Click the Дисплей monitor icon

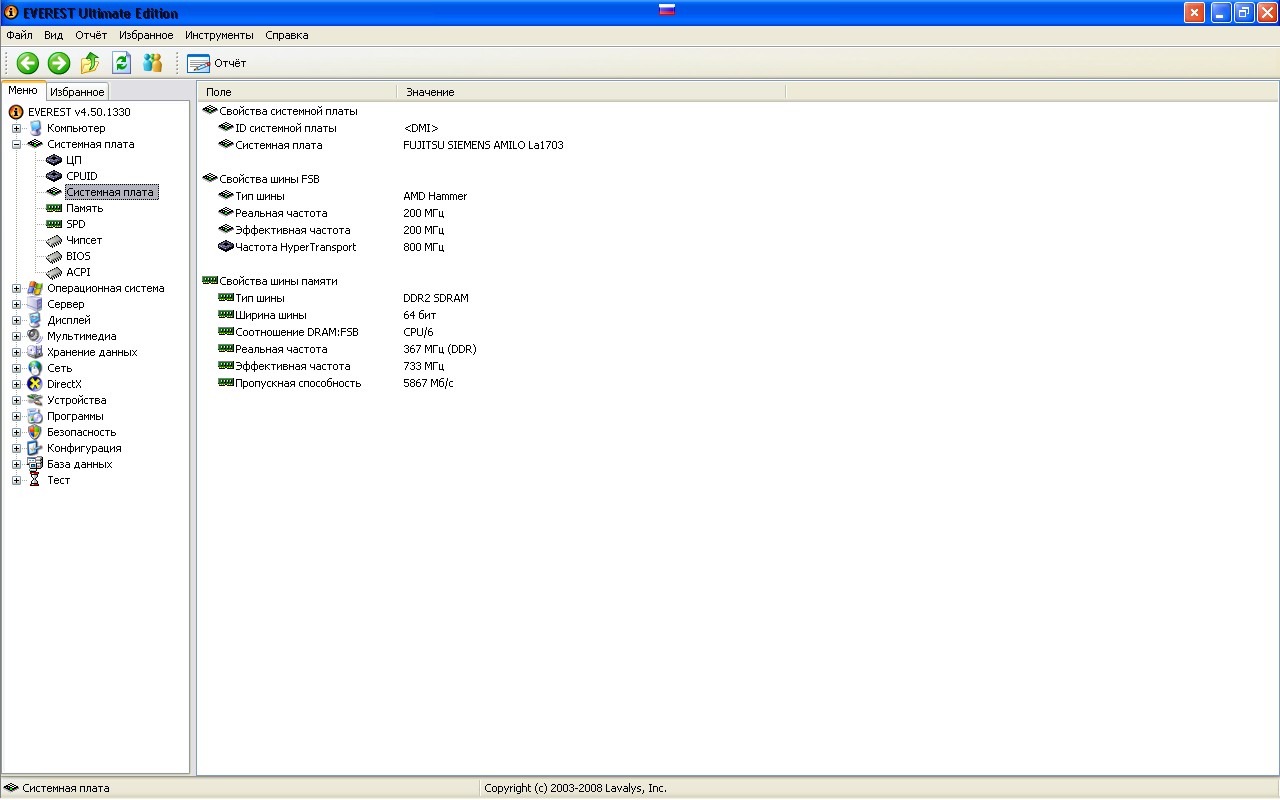pos(35,320)
